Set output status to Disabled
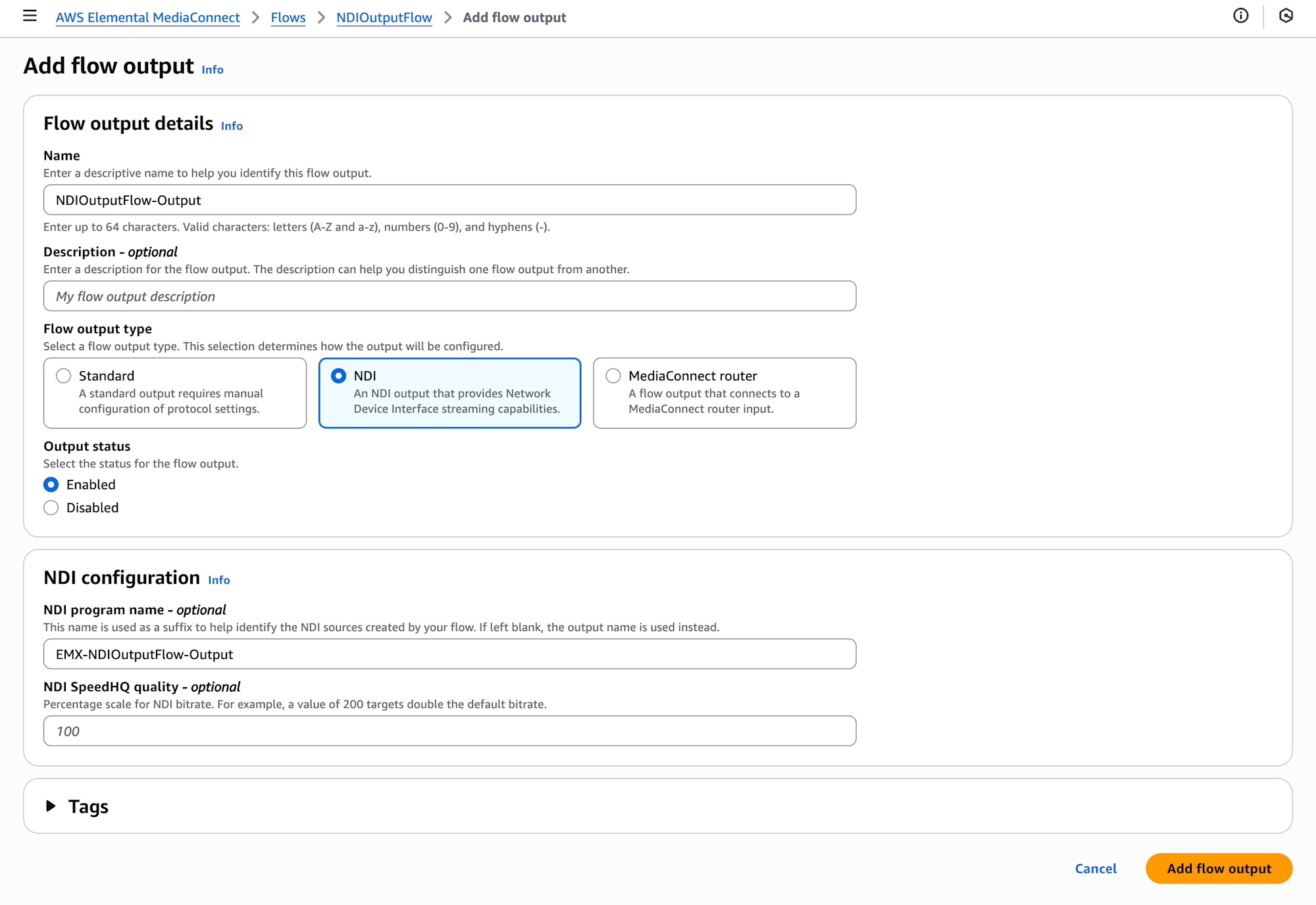The width and height of the screenshot is (1316, 905). coord(51,508)
